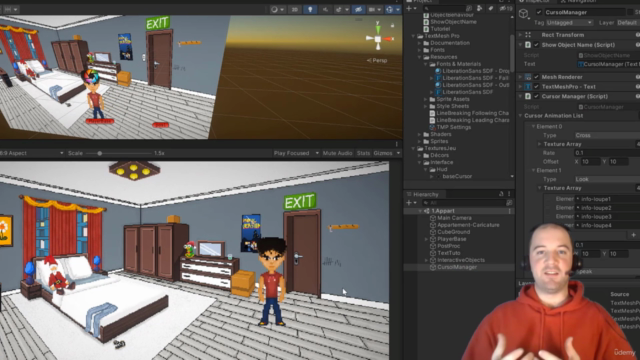Open Element 0 Type dropdown showing Cross

pyautogui.click(x=607, y=135)
